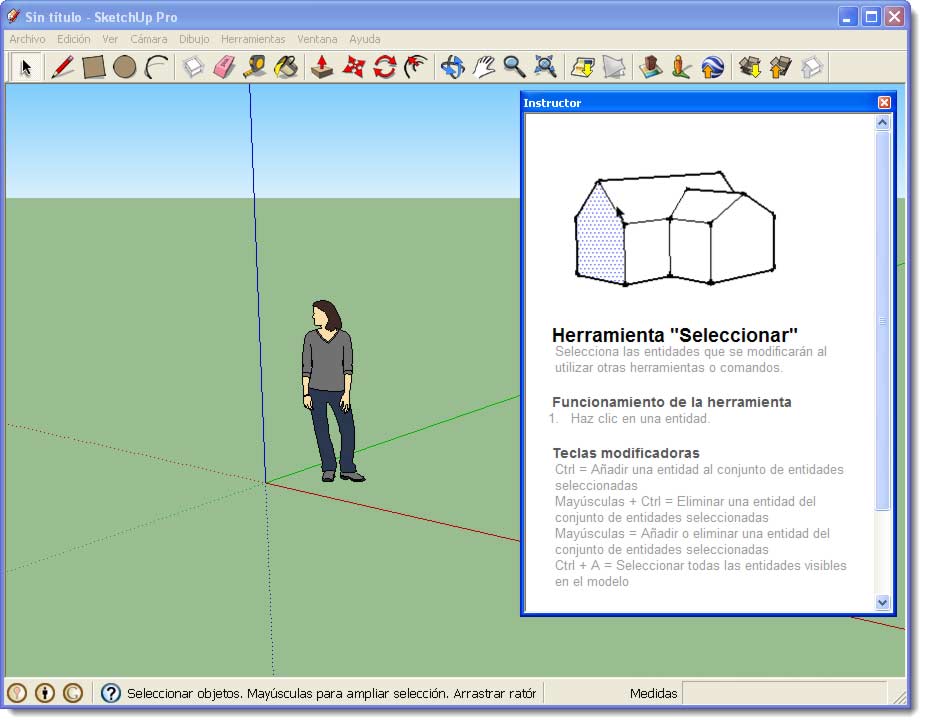Select the pink Eraser tool
Image resolution: width=926 pixels, height=724 pixels.
pos(224,67)
